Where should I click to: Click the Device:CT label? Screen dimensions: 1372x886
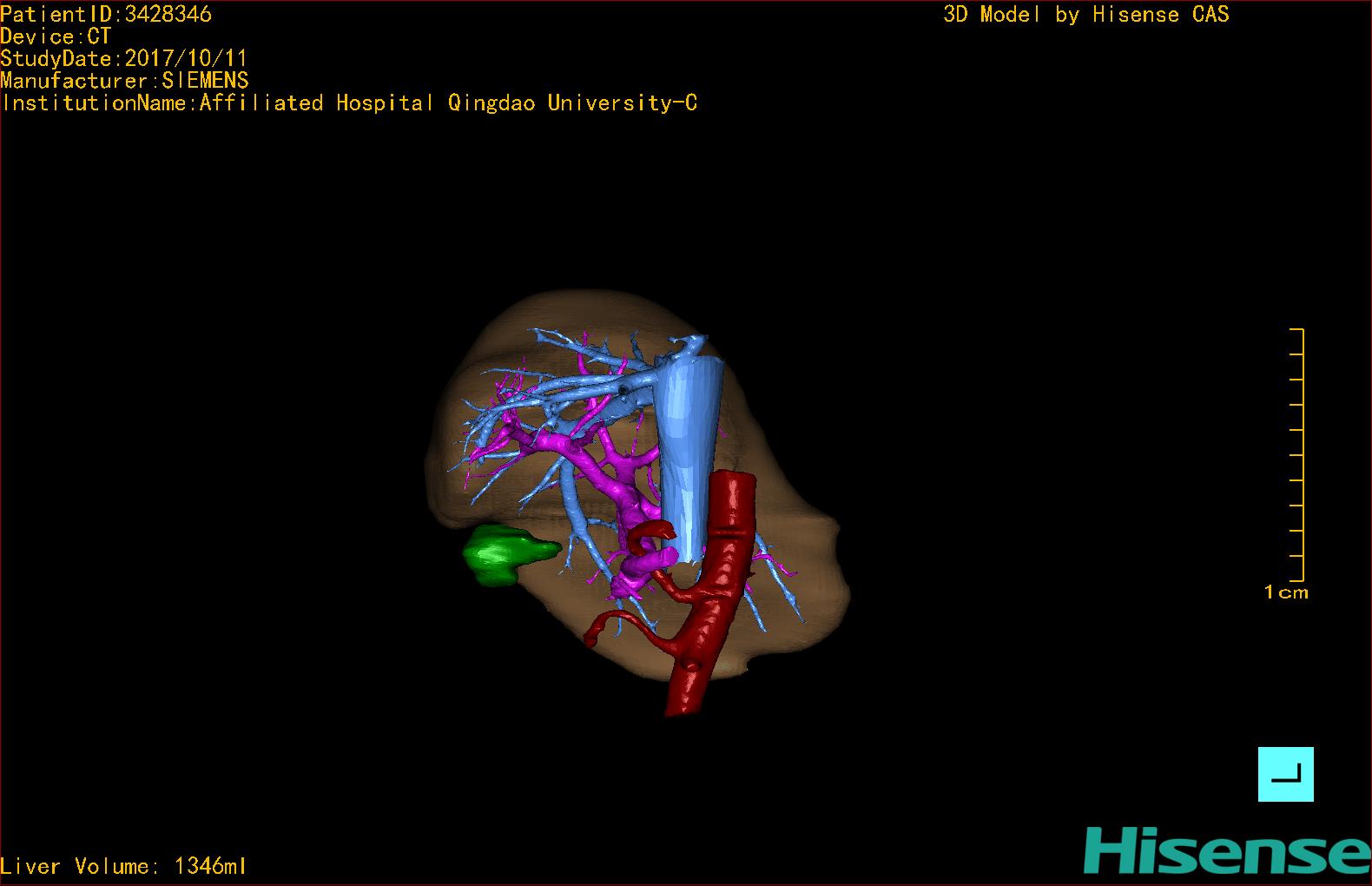point(56,36)
